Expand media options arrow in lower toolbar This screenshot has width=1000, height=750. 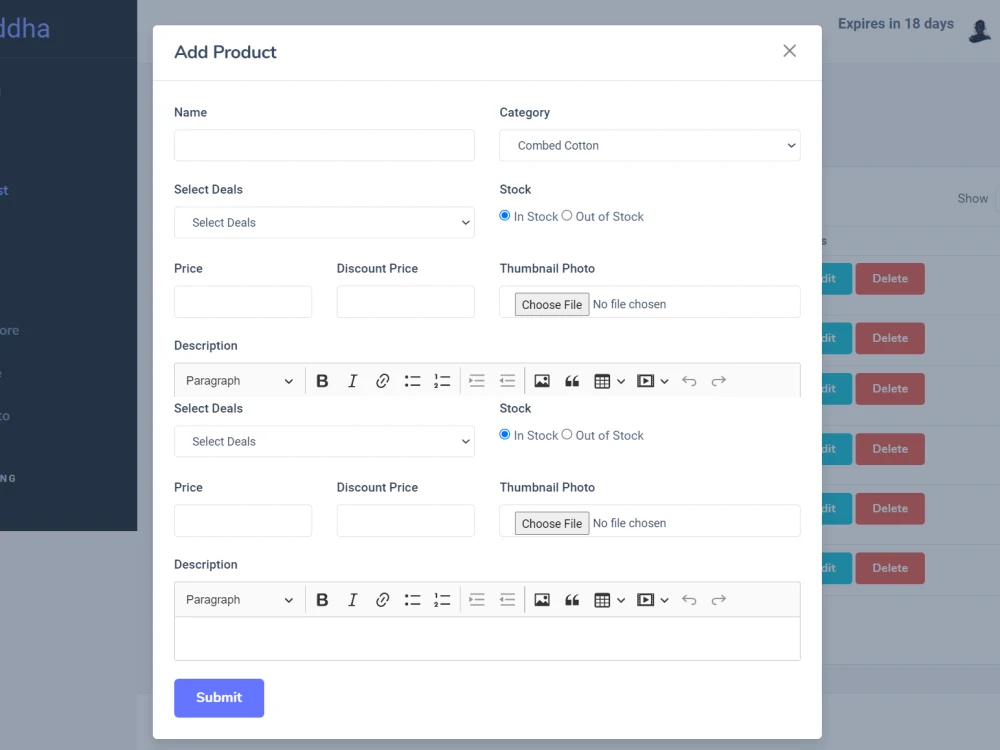click(x=664, y=600)
